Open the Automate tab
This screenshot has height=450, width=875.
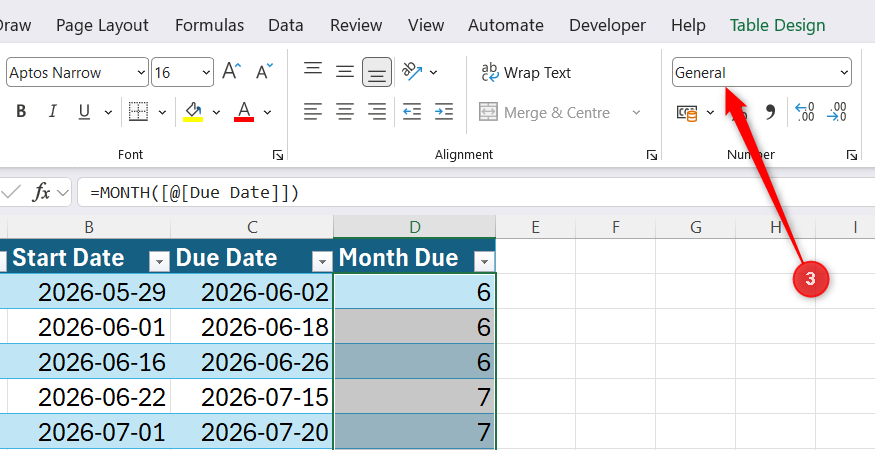pyautogui.click(x=506, y=25)
